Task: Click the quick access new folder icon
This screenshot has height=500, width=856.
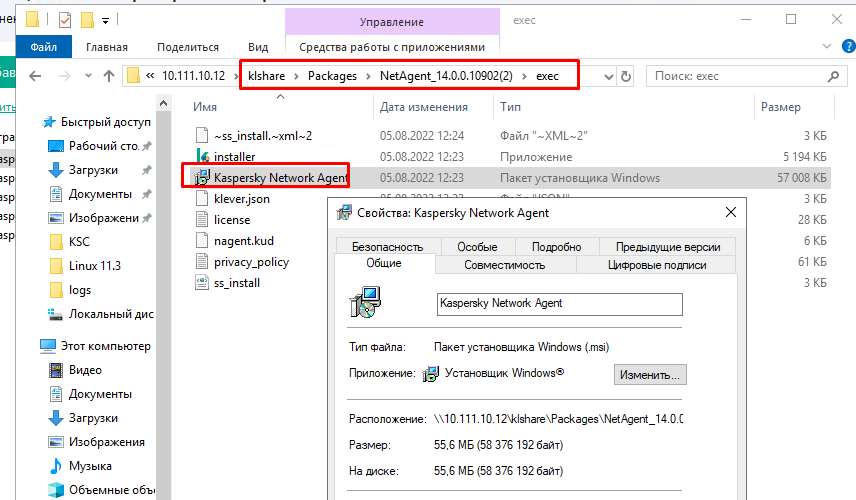Action: tap(88, 20)
